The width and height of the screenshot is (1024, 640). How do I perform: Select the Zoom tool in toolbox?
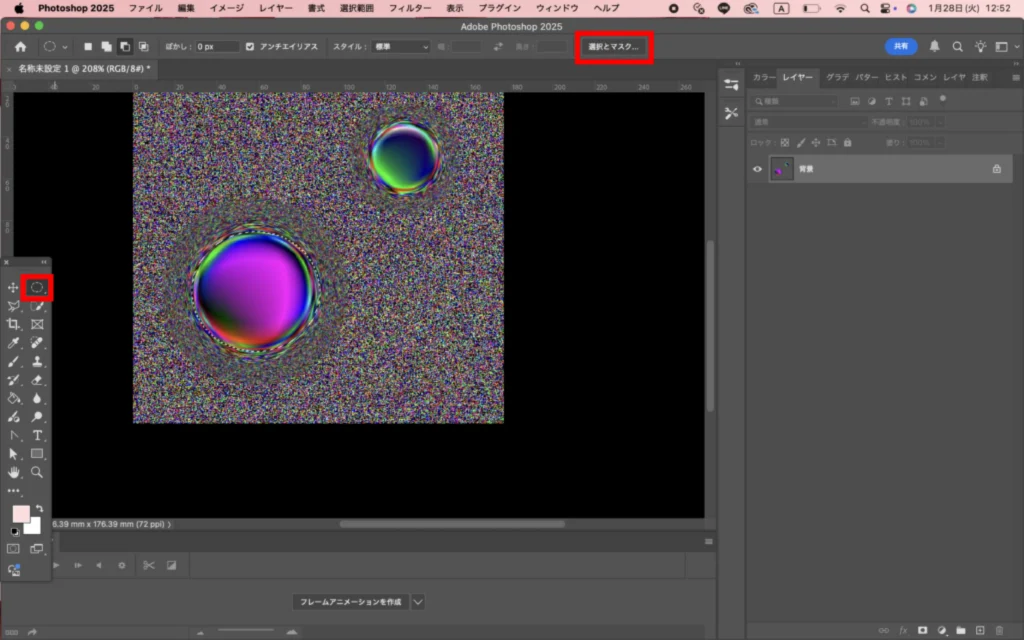pos(37,472)
